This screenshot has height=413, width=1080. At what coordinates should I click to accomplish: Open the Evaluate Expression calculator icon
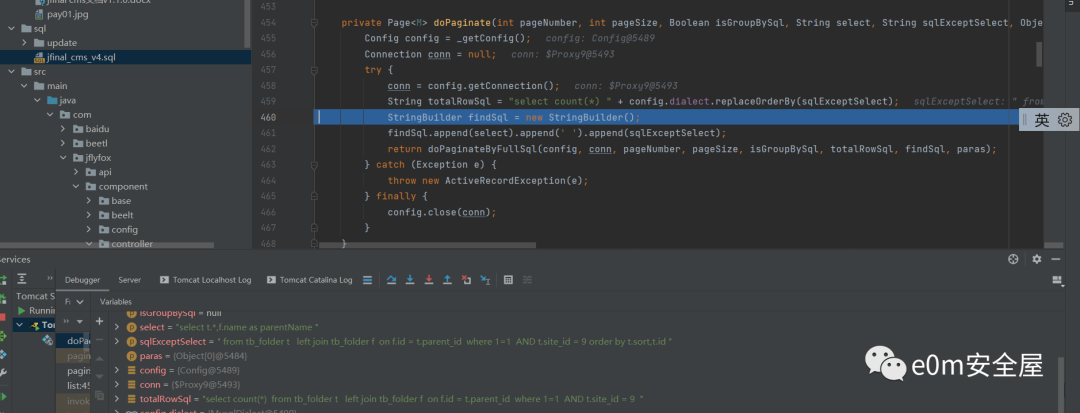tap(508, 279)
